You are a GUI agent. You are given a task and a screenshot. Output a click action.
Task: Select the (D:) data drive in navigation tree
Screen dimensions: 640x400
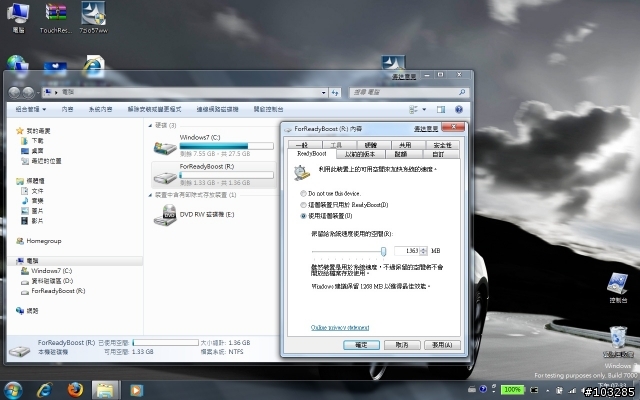coord(52,281)
